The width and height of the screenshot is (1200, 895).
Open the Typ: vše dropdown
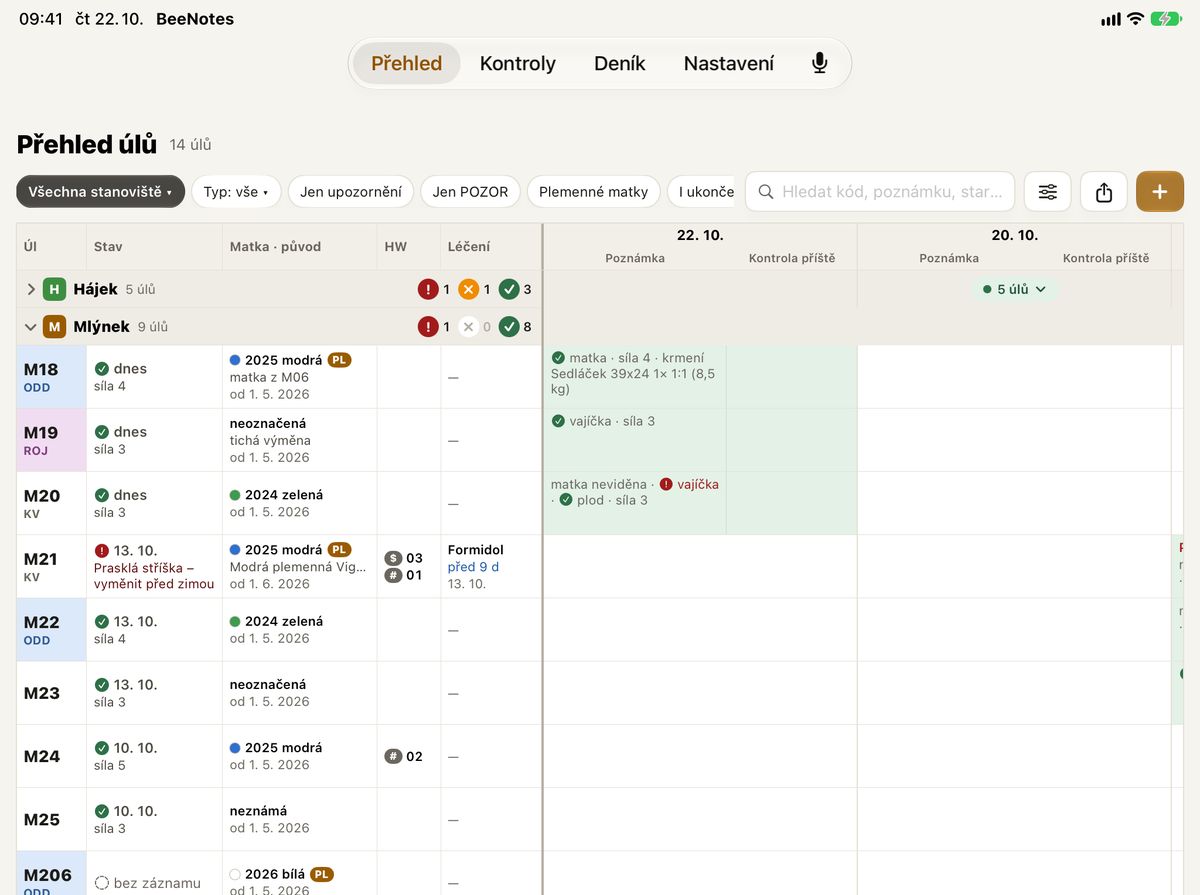[236, 192]
